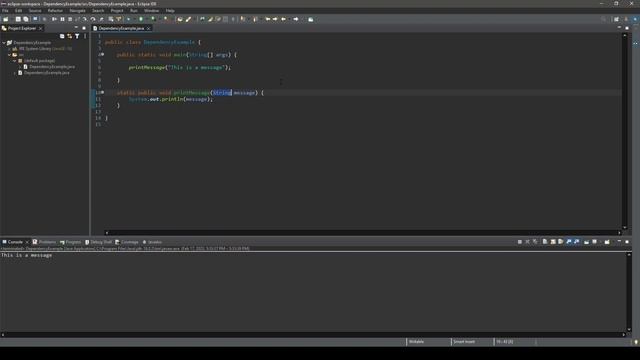Open the Source menu
640x360 pixels.
coord(35,11)
